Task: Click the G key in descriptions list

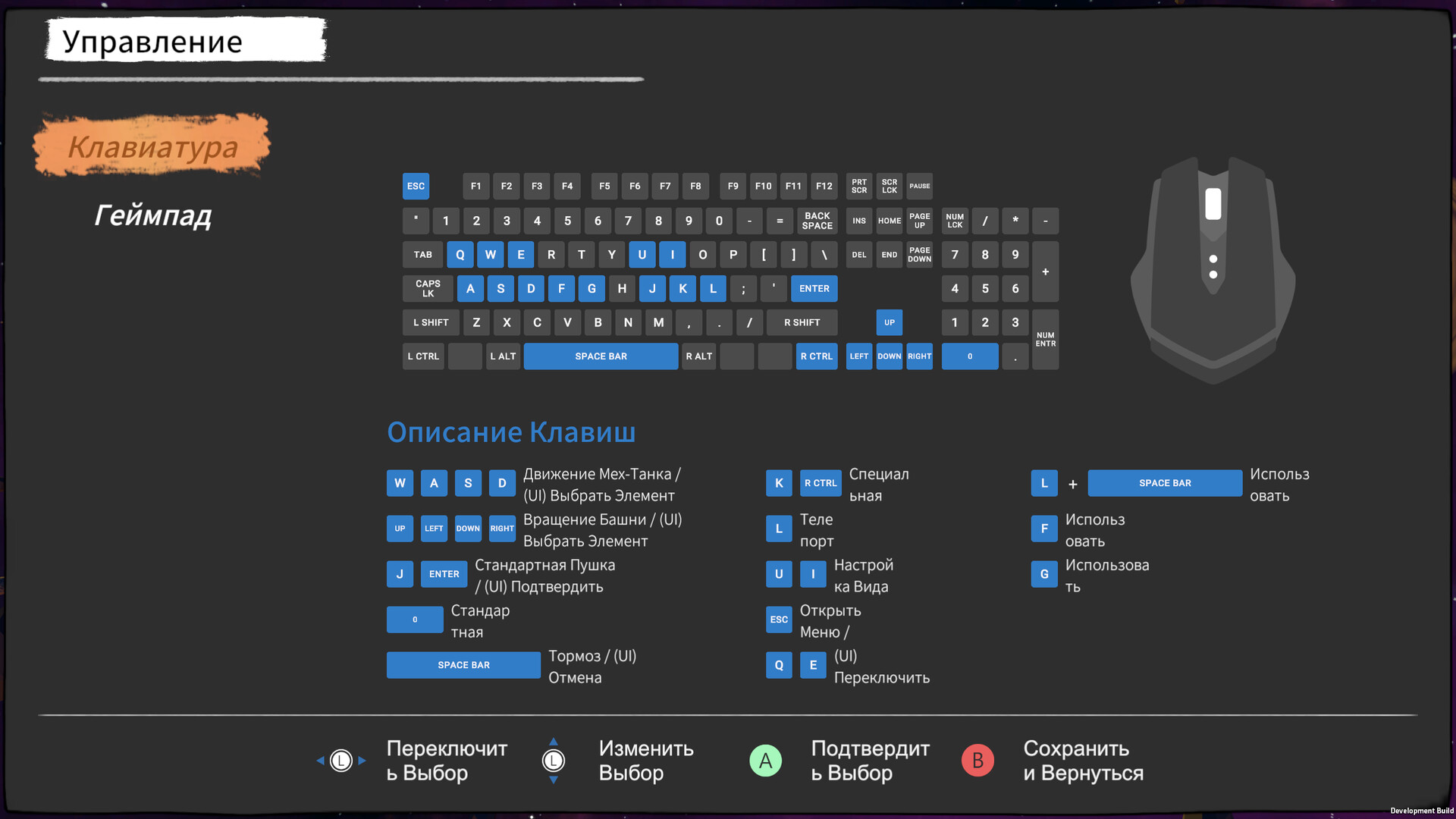Action: pyautogui.click(x=1043, y=574)
